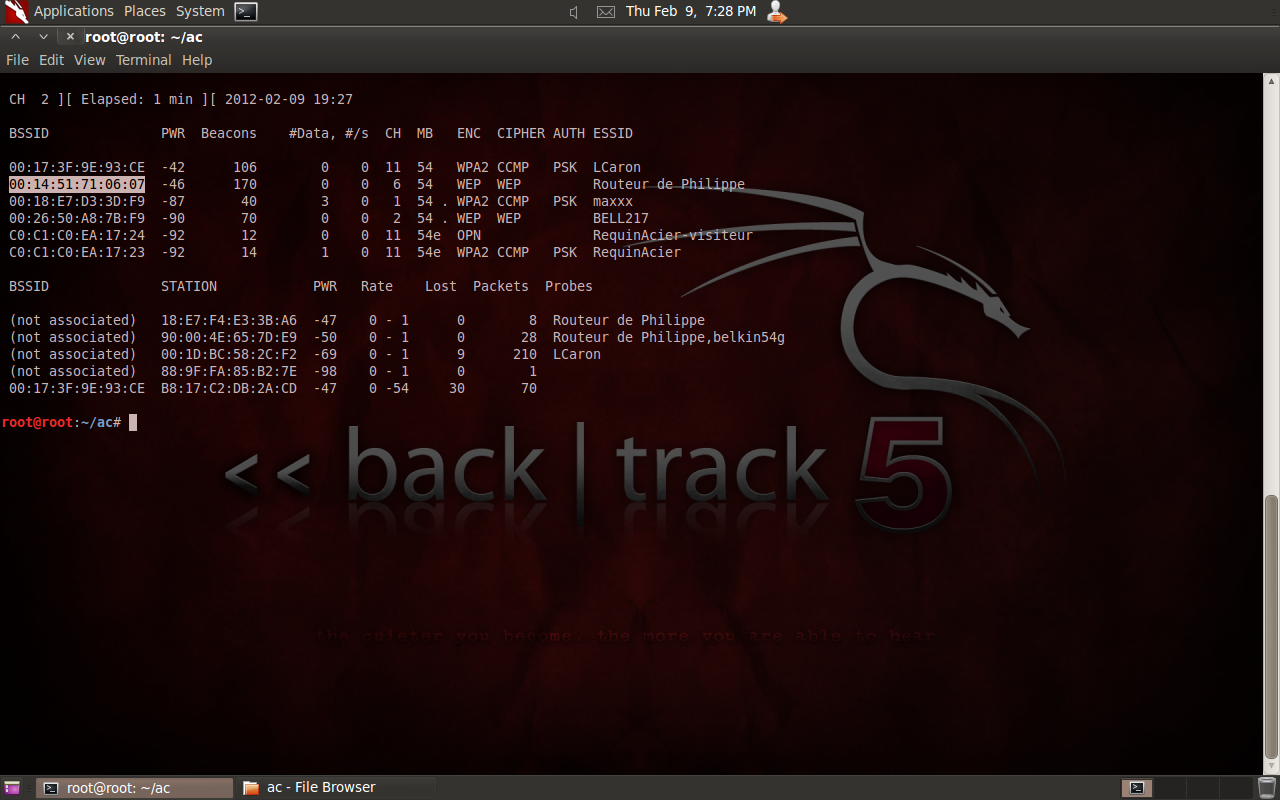This screenshot has width=1280, height=800.
Task: Click the user session icon
Action: 777,12
